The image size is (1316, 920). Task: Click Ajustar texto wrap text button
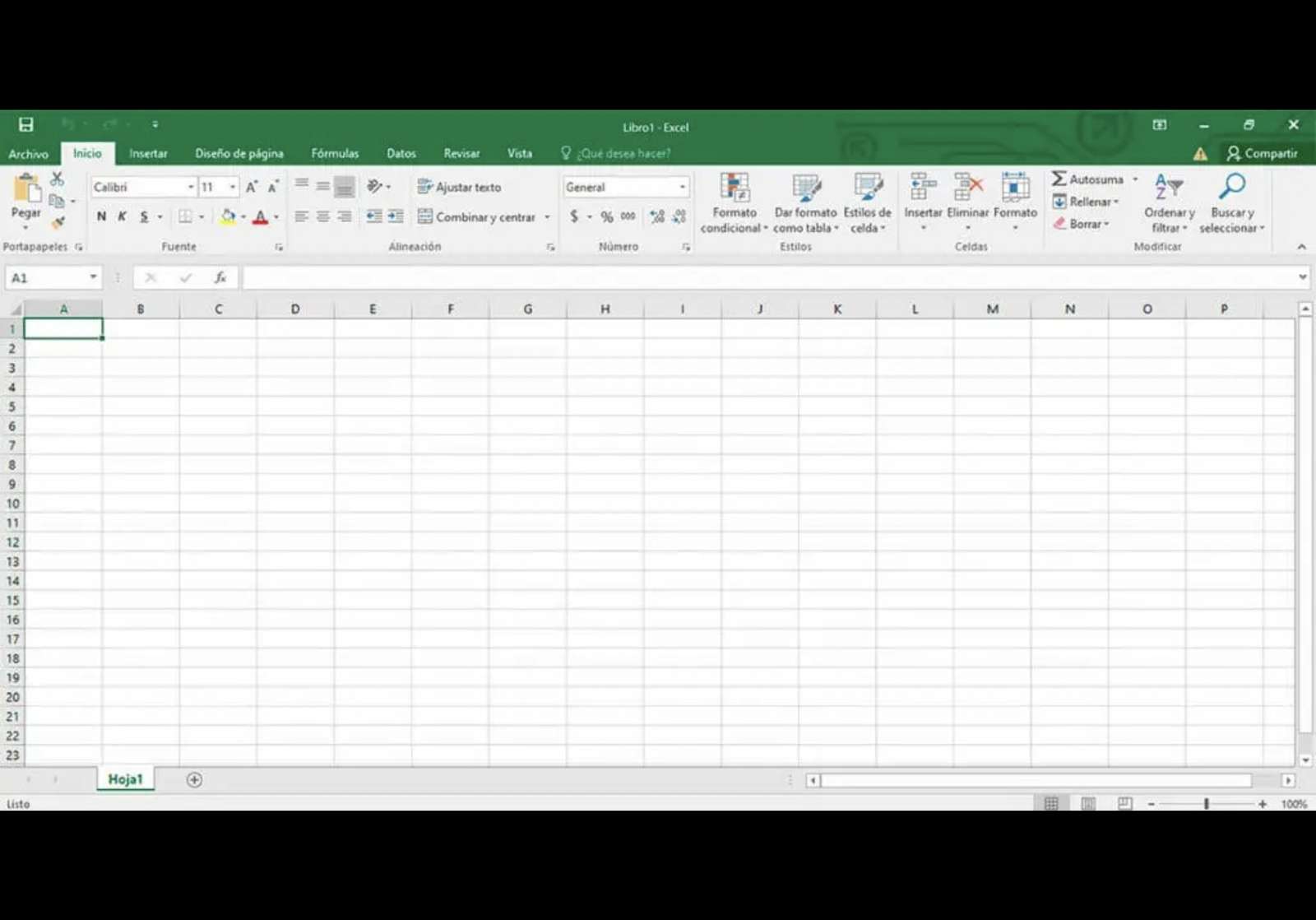coord(459,187)
